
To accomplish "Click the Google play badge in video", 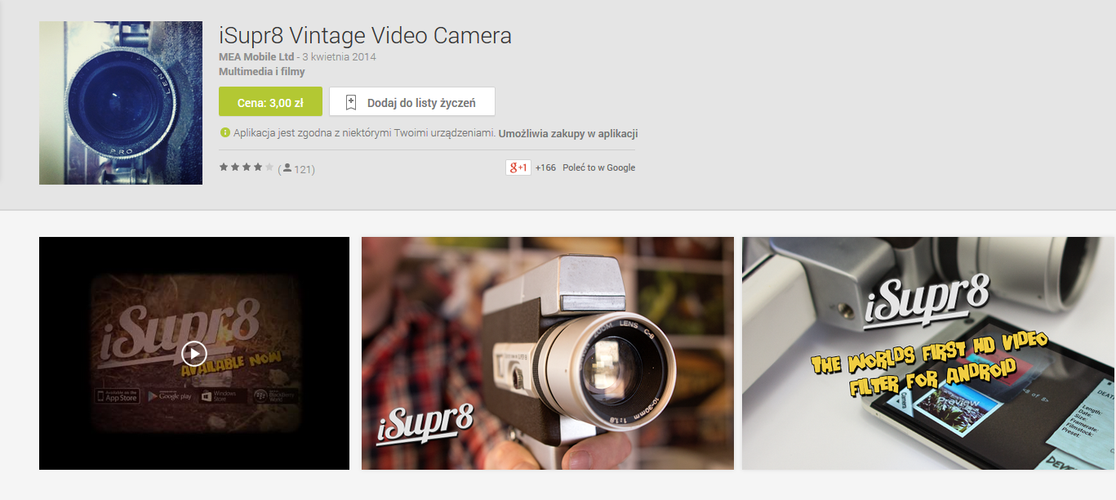I will pyautogui.click(x=170, y=395).
